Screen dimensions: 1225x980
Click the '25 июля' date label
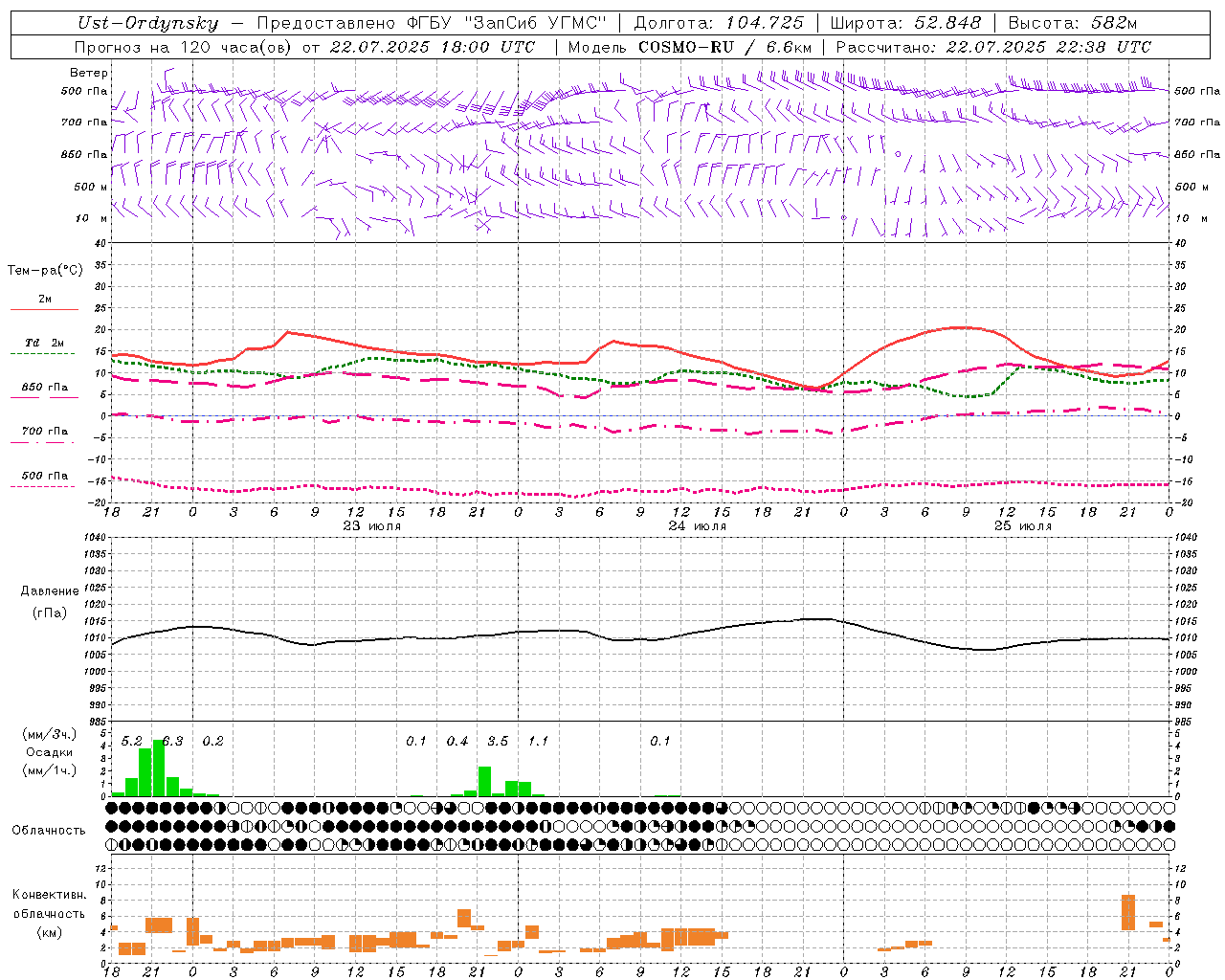point(1023,525)
